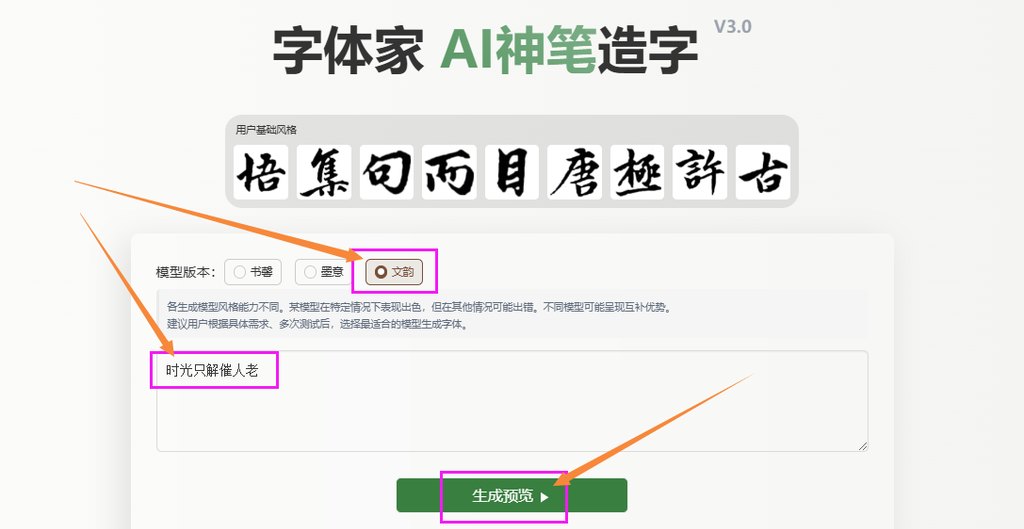Click the play triangle icon in generate button
Viewport: 1024px width, 529px height.
point(545,497)
